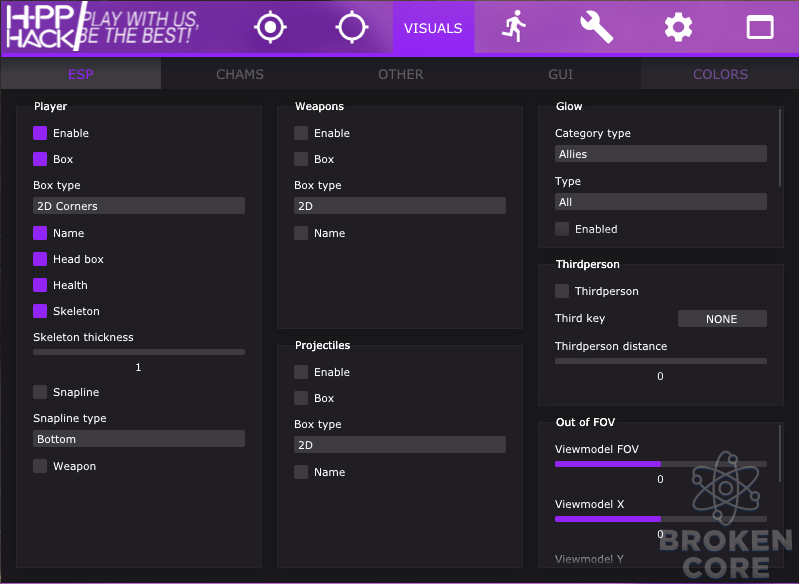Switch to the ESP sub-tab
This screenshot has width=799, height=584.
pyautogui.click(x=81, y=74)
